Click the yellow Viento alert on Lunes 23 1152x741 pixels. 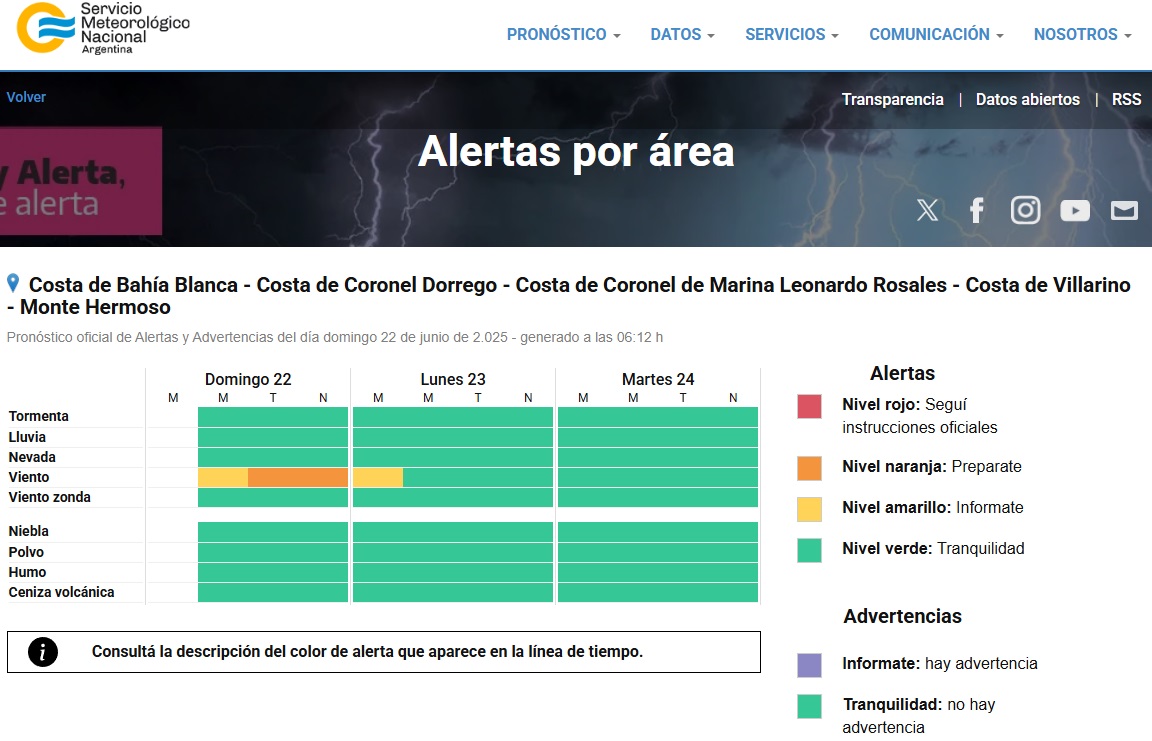coord(378,477)
